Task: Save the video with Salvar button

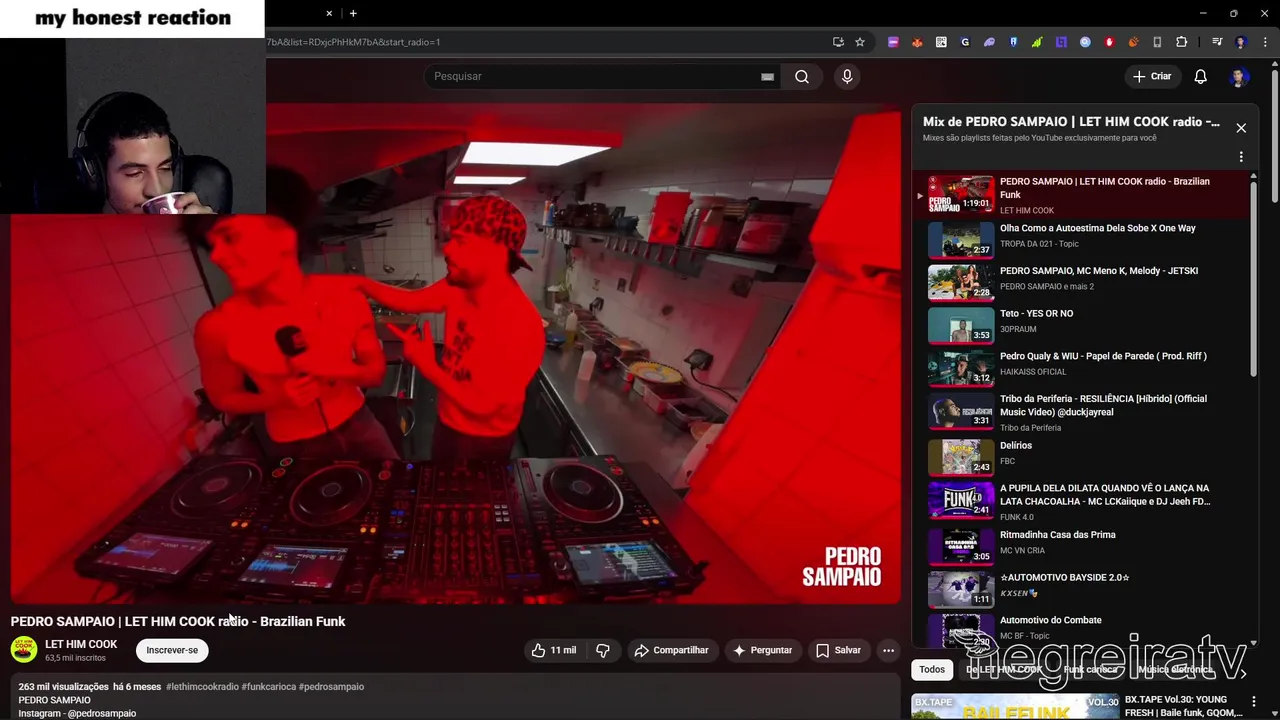Action: pos(838,650)
